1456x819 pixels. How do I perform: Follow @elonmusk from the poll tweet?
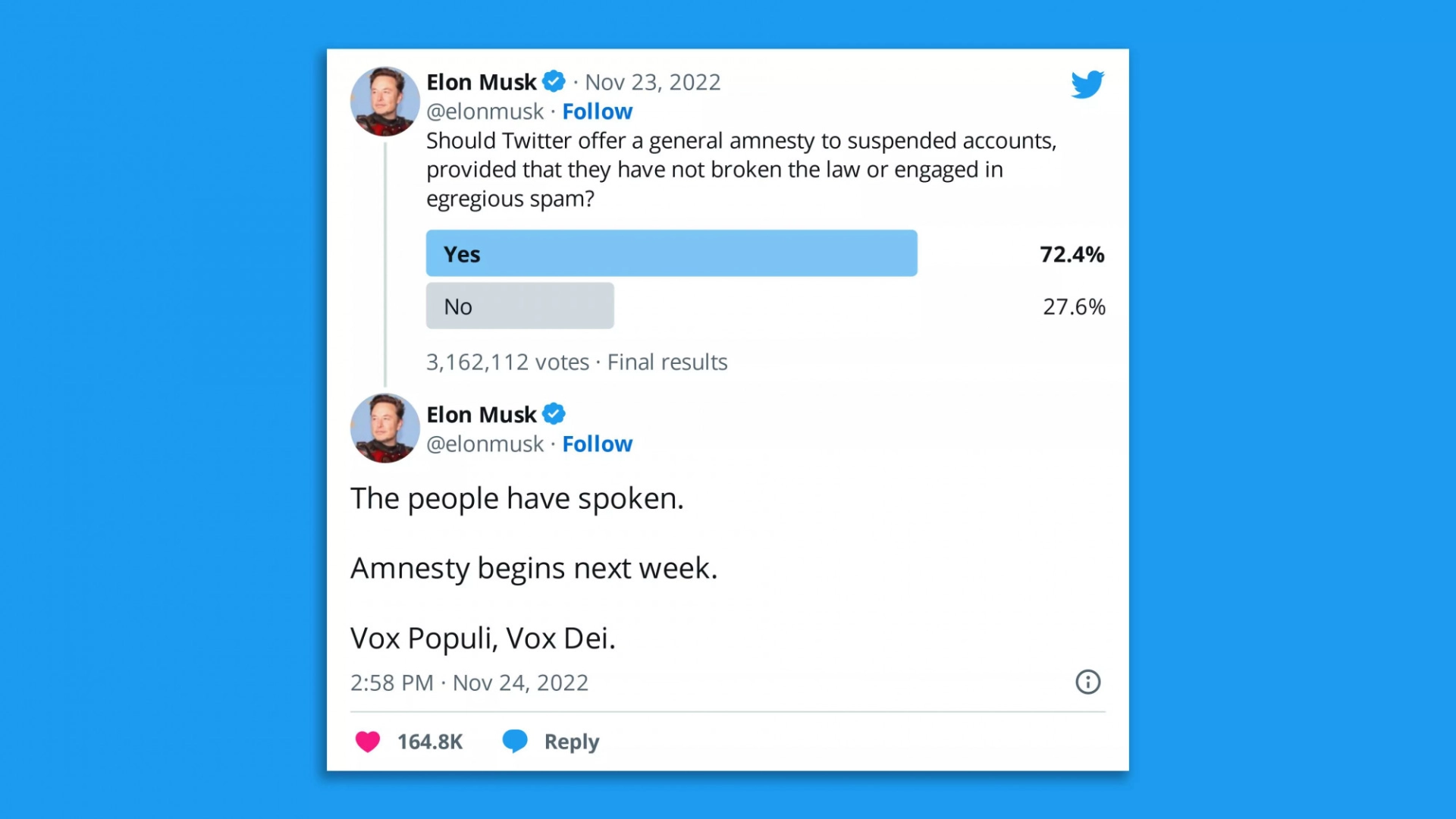(x=597, y=111)
